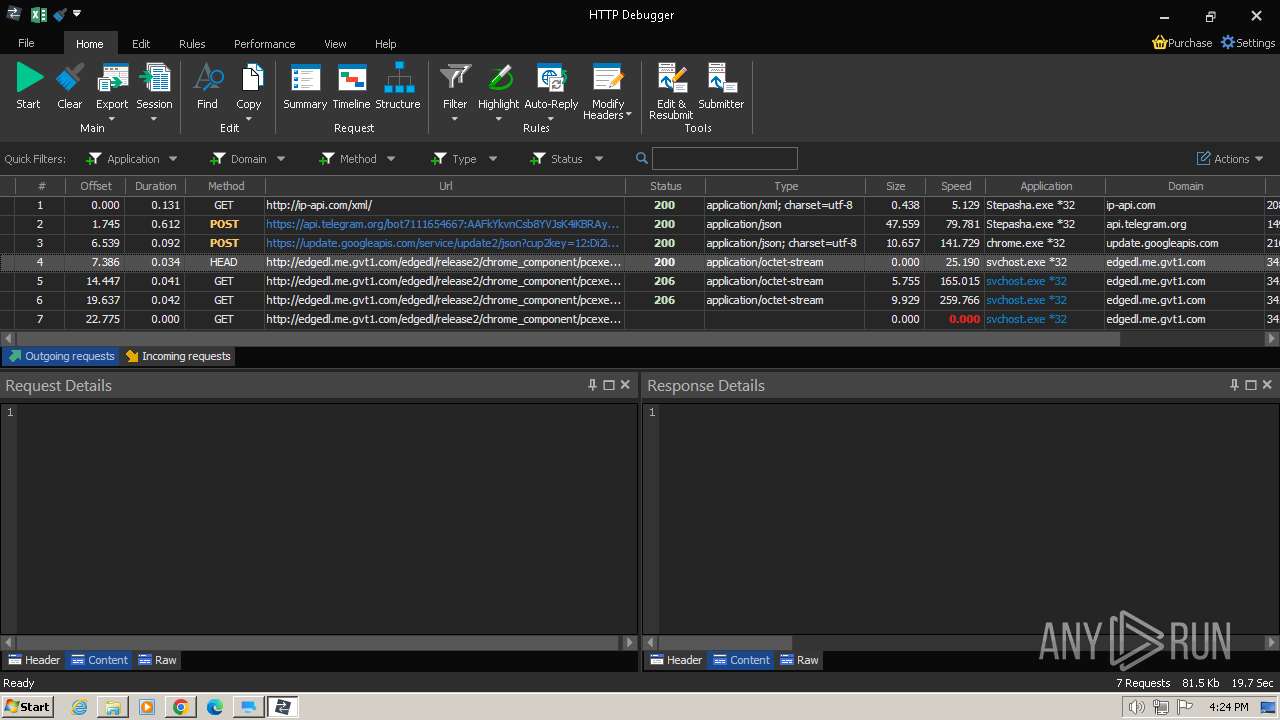This screenshot has height=720, width=1280.
Task: Maximize the Request Details panel
Action: coord(609,385)
